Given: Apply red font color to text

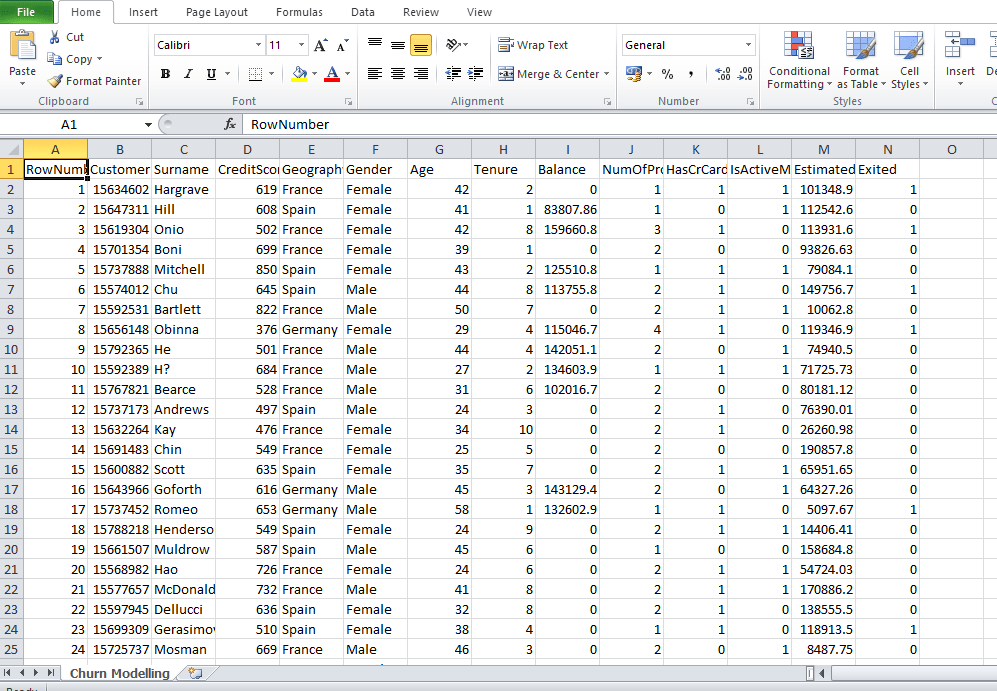Looking at the screenshot, I should [331, 74].
